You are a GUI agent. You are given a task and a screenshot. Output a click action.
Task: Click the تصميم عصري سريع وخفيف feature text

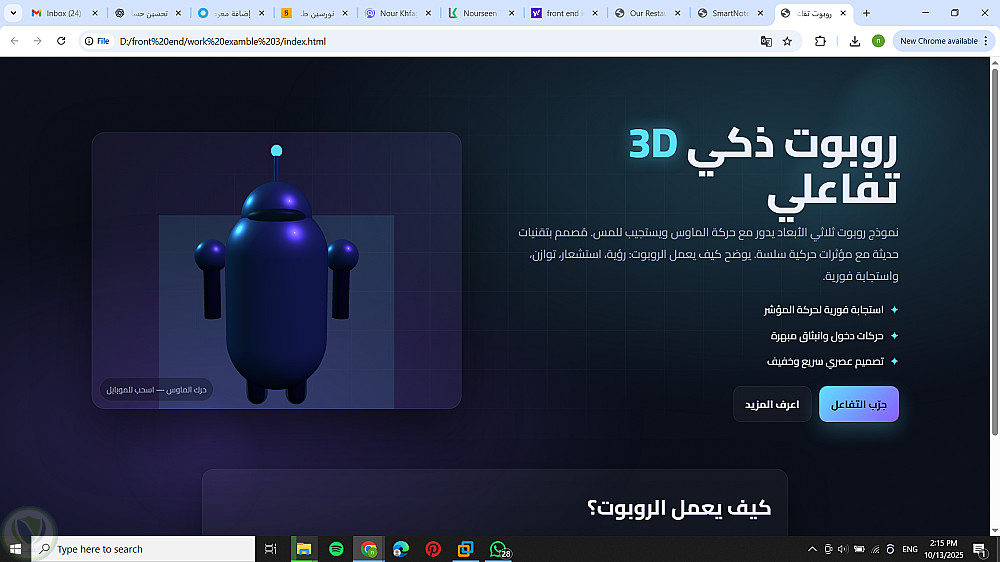825,362
